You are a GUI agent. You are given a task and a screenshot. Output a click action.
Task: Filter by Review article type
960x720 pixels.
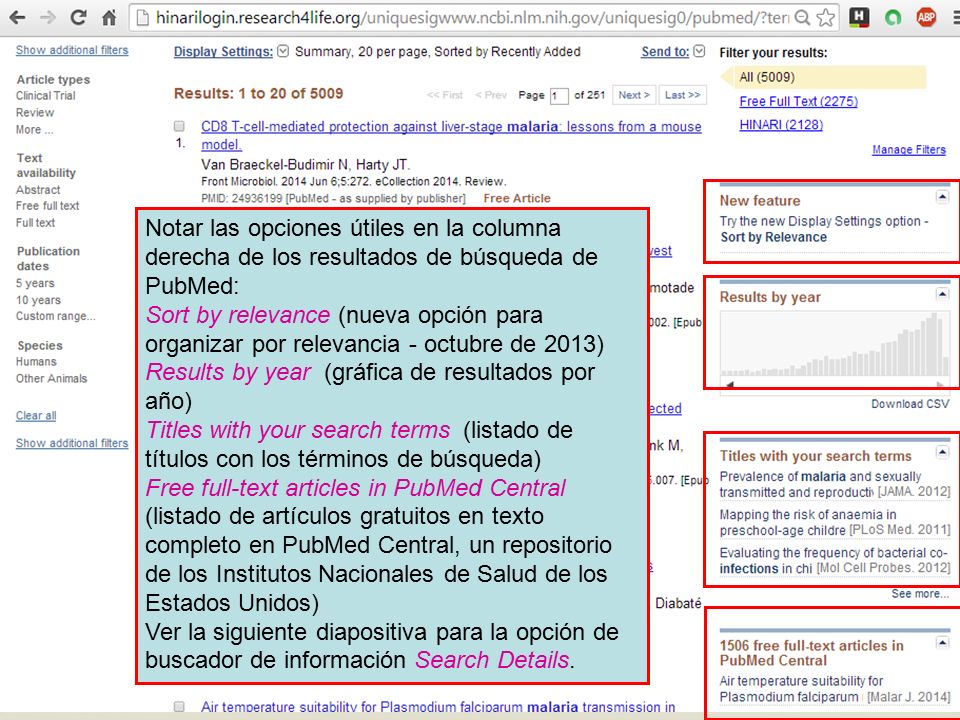pos(35,113)
